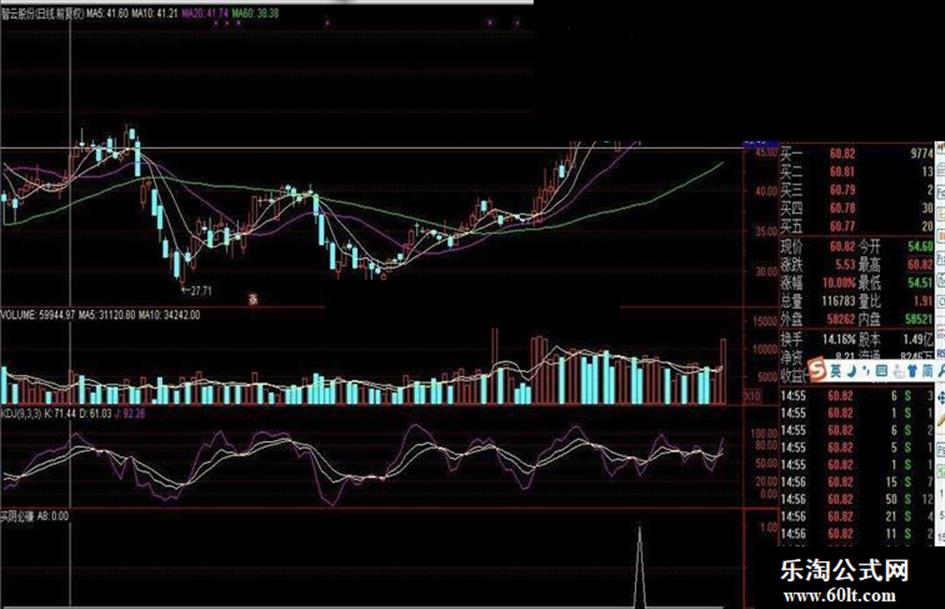Image resolution: width=945 pixels, height=609 pixels.
Task: Click the 内盘 58521 value
Action: pyautogui.click(x=920, y=318)
